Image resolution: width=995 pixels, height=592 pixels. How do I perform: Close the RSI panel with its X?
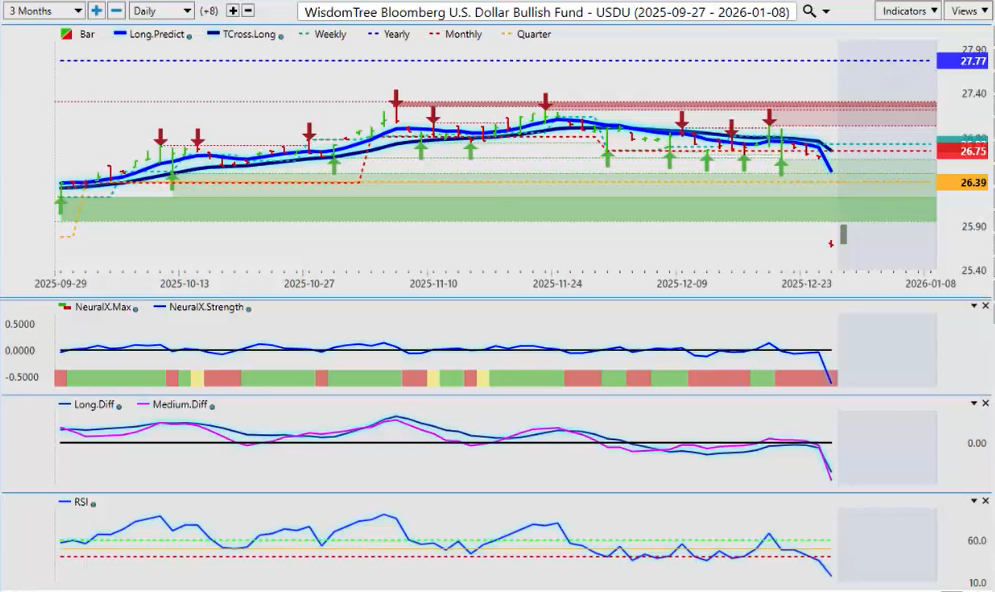[x=985, y=502]
